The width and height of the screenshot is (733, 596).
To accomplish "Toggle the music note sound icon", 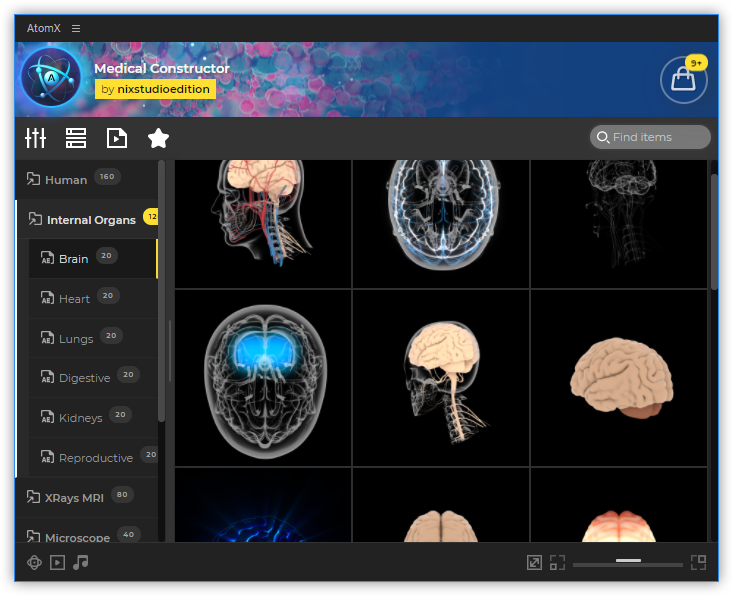I will (80, 562).
